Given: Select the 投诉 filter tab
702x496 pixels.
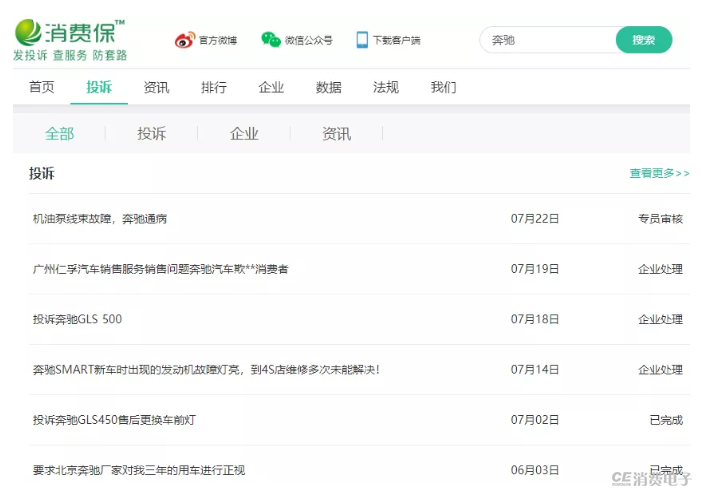Looking at the screenshot, I should 152,133.
